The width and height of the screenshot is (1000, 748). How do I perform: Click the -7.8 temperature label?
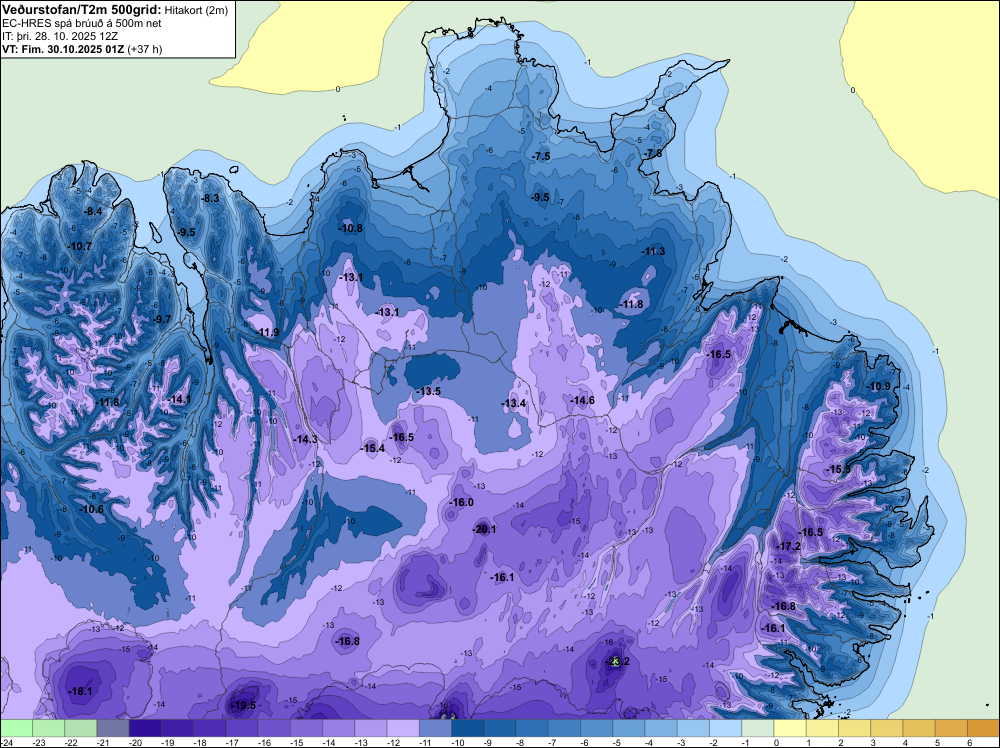[x=653, y=154]
